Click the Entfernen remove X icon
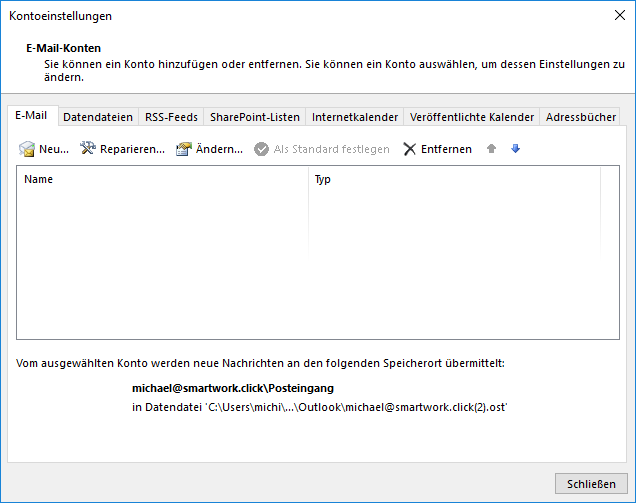Image resolution: width=636 pixels, height=503 pixels. point(409,149)
